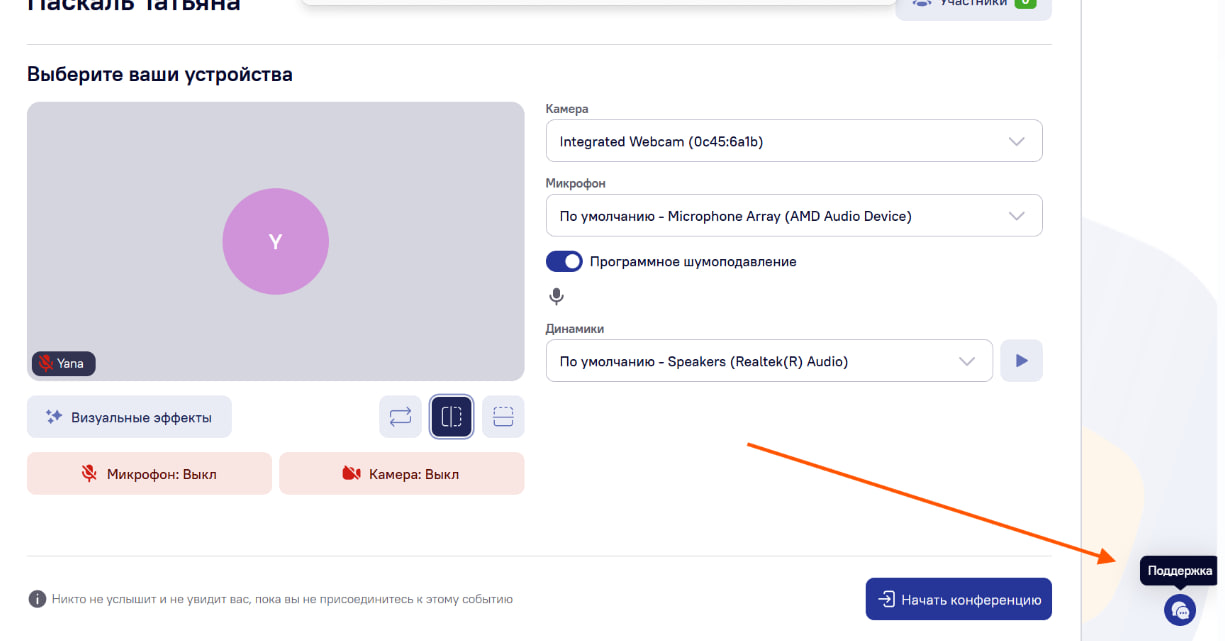
Task: Open the Поддержка support chat icon
Action: 1180,610
